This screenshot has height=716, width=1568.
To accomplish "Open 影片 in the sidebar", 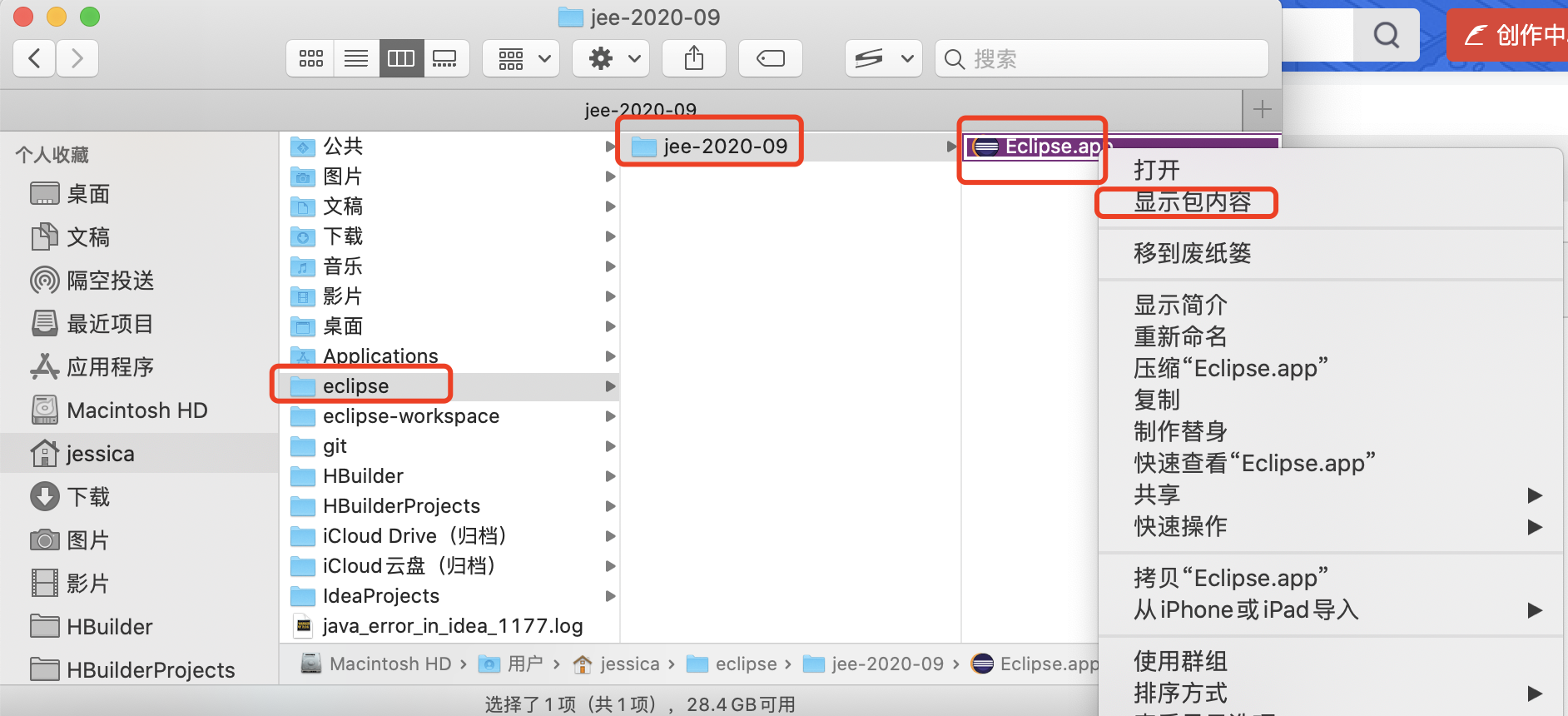I will click(139, 584).
